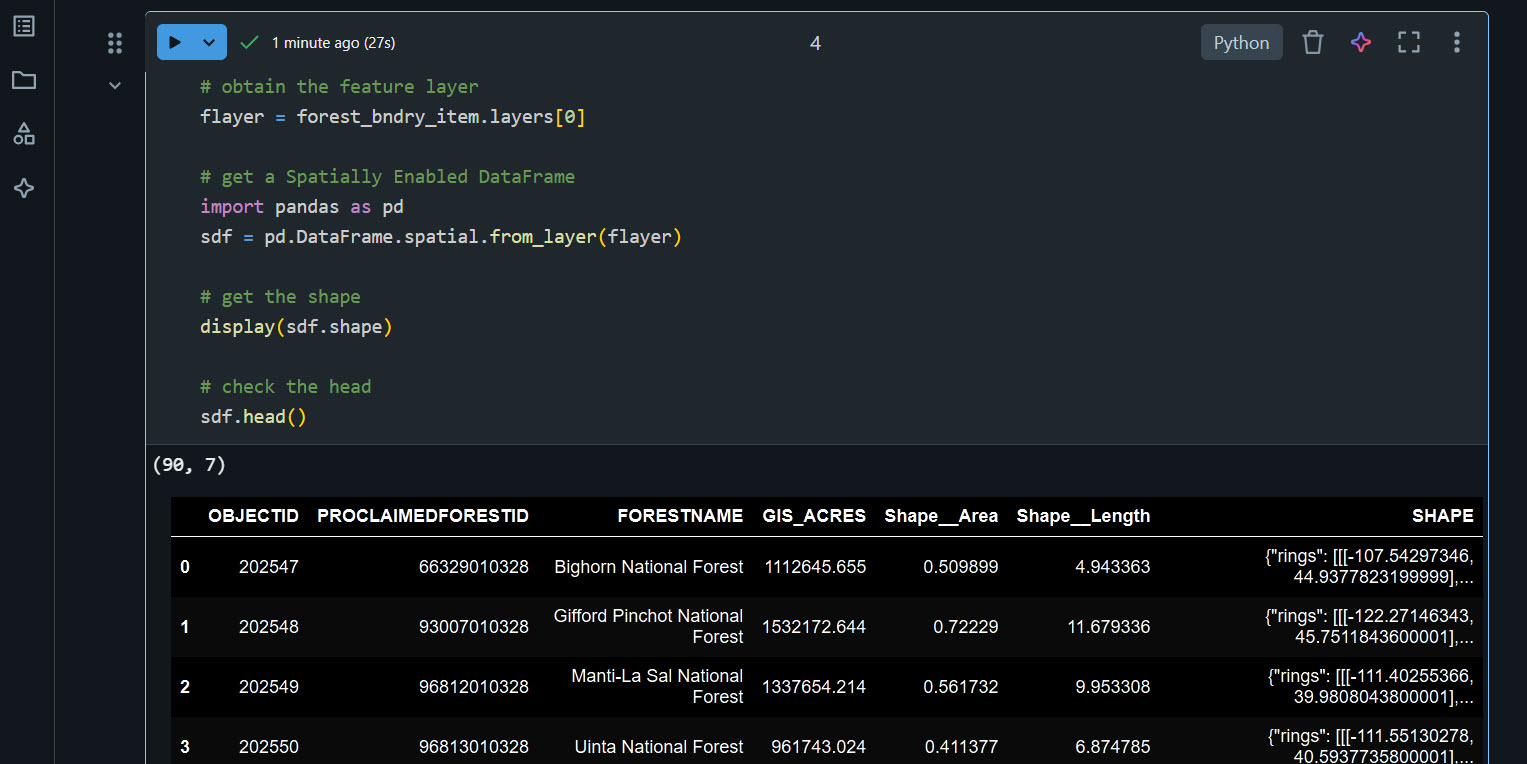Delete the cell using the trash icon
1527x764 pixels.
[1313, 42]
